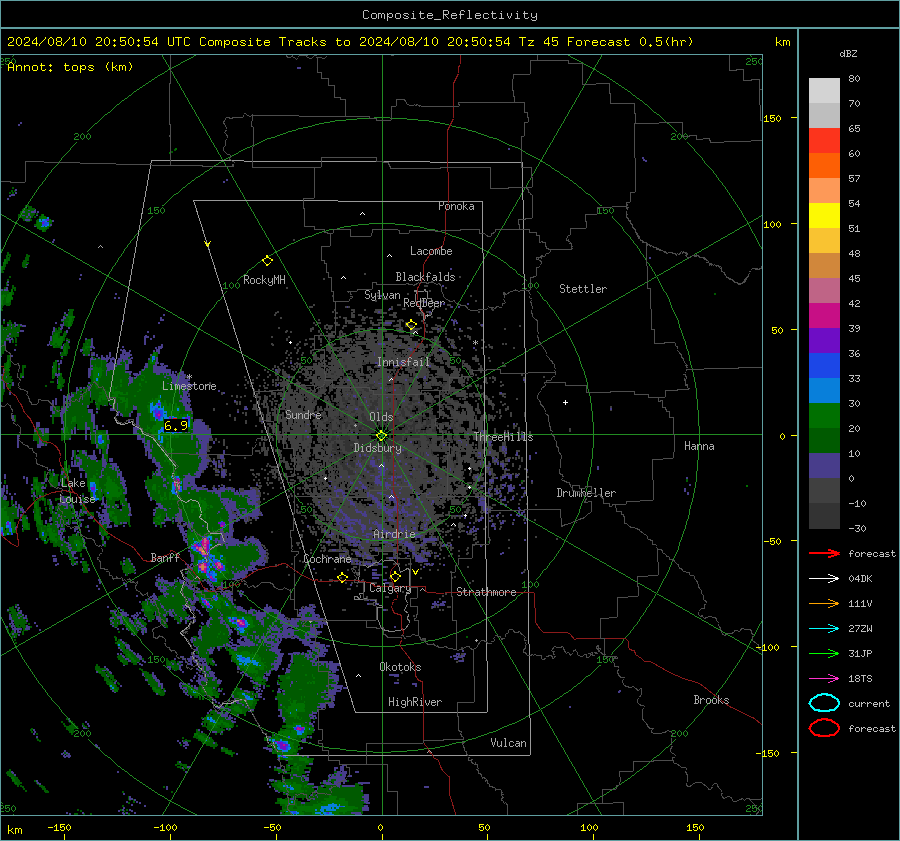Click the Calgary label
Viewport: 900px width, 841px height.
[390, 588]
